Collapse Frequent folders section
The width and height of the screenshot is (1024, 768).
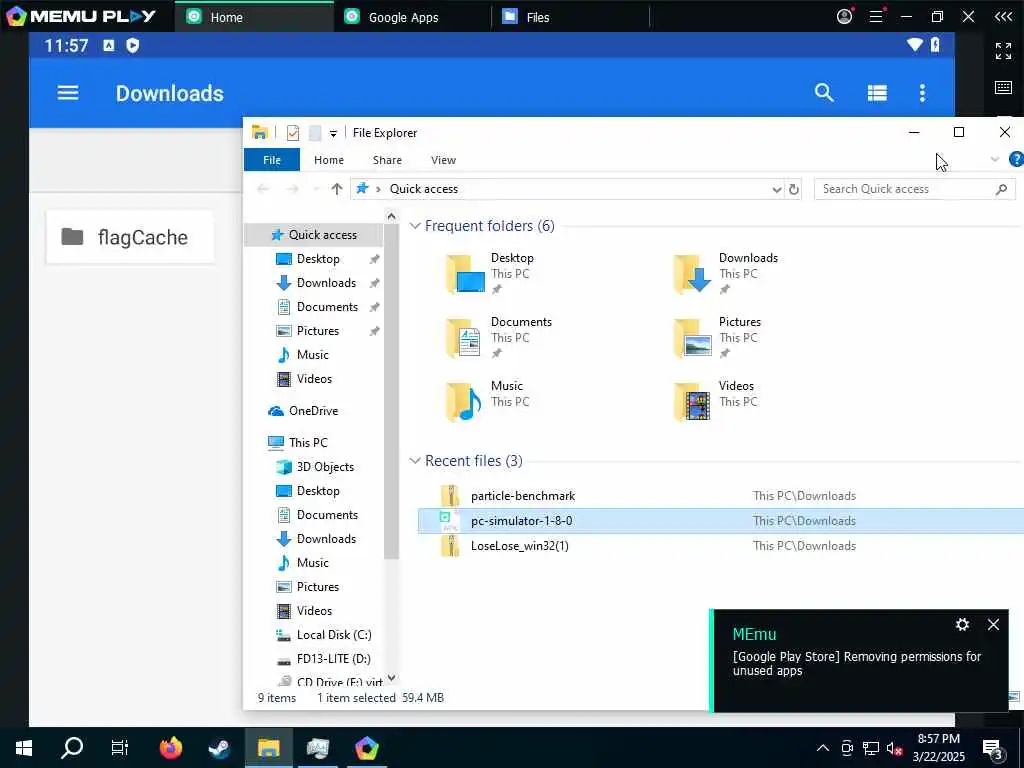pos(414,226)
